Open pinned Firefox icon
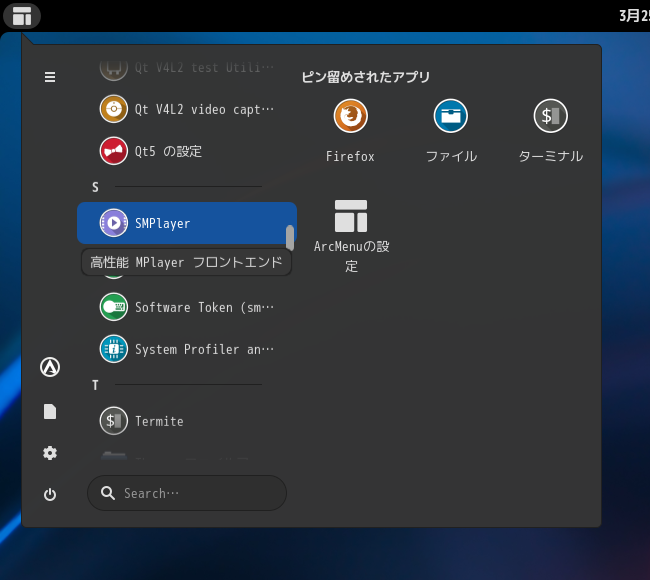The height and width of the screenshot is (580, 650). 351,116
